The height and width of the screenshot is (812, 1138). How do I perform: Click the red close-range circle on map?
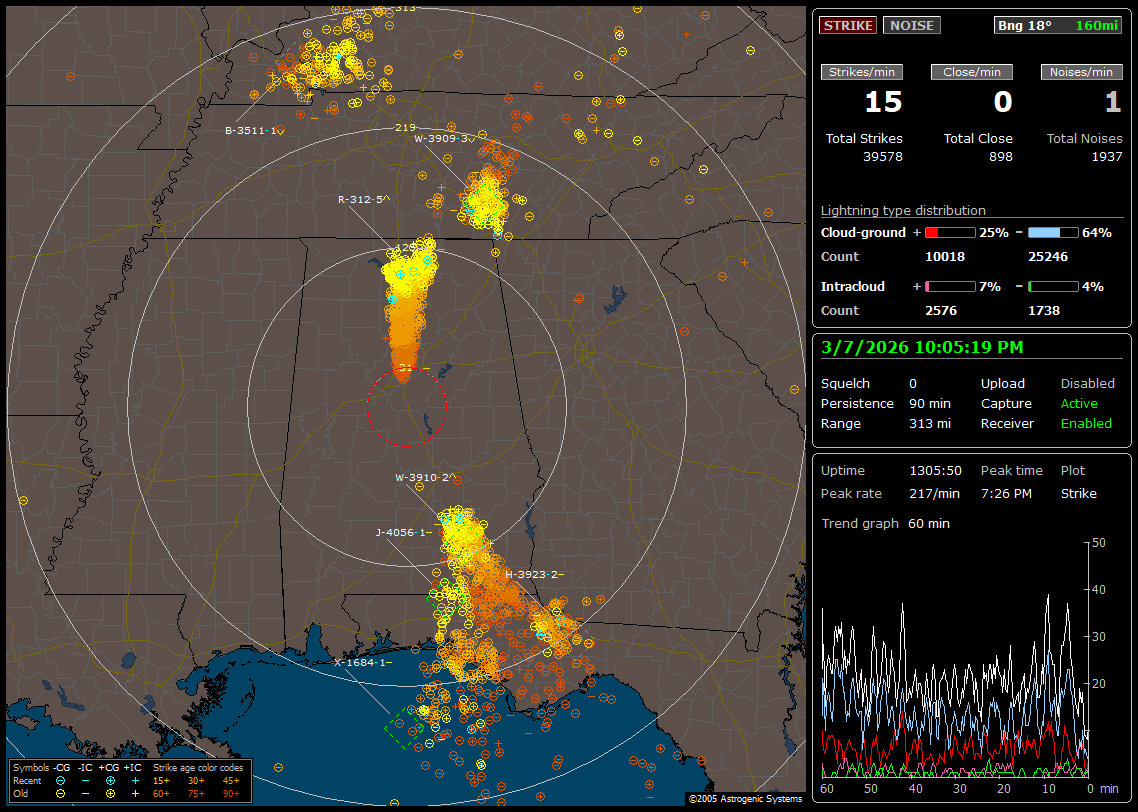point(406,407)
